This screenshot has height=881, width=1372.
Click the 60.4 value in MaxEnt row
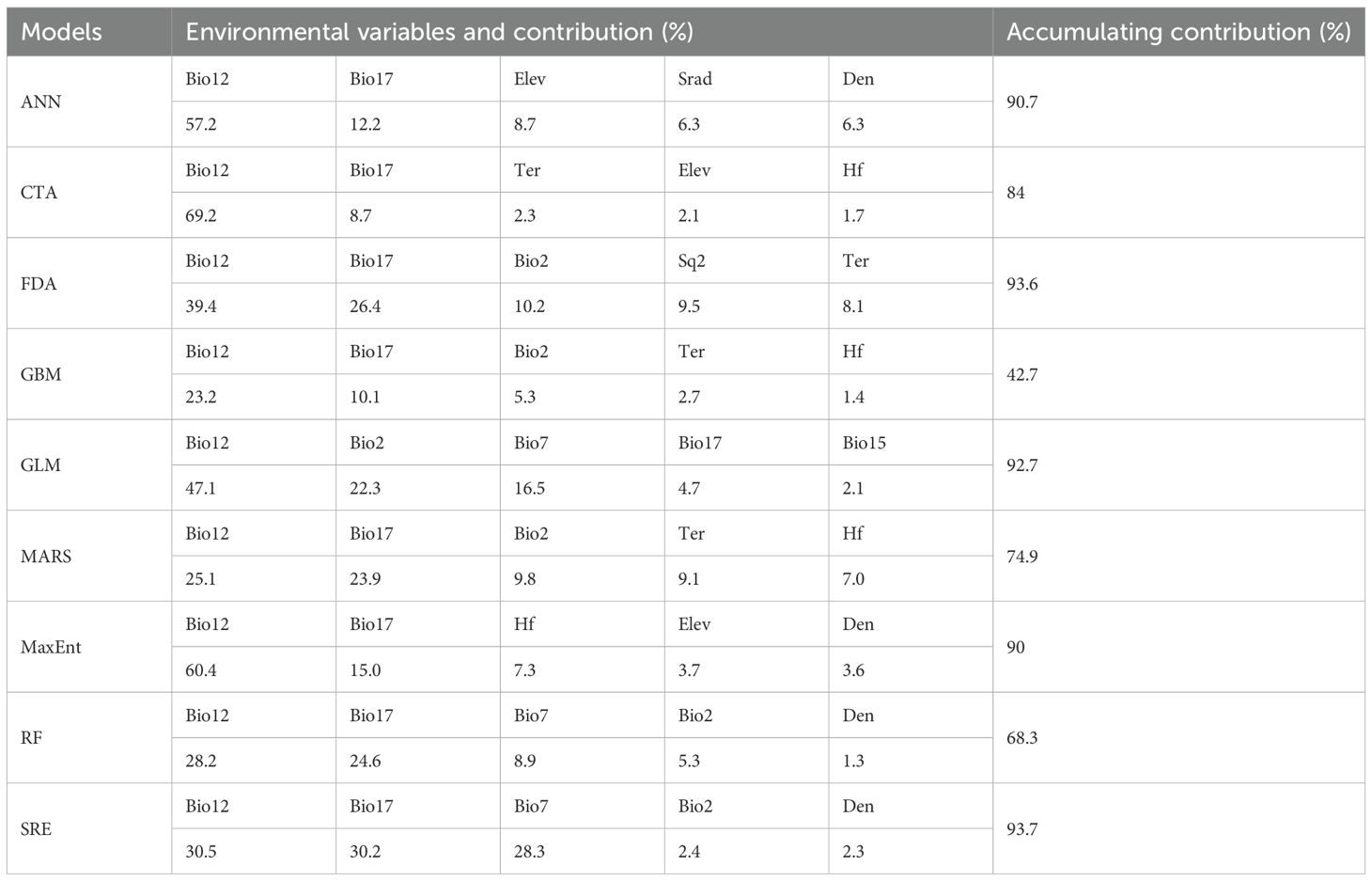point(201,669)
